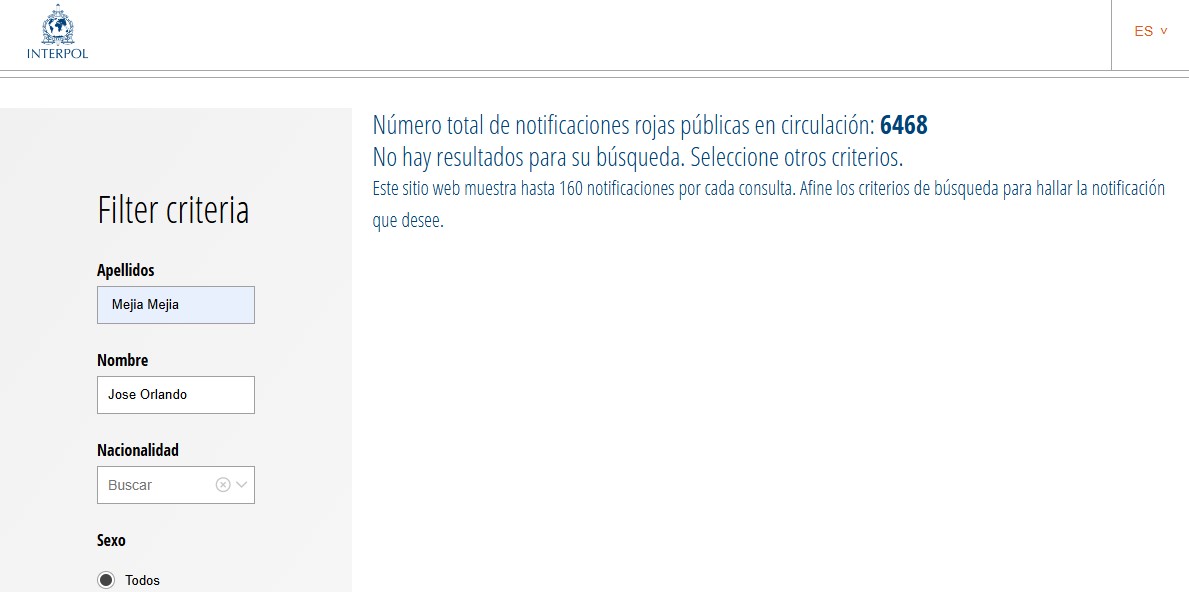Focus the Apellidos field containing Mejia Mejia
Viewport: 1189px width, 592px height.
pyautogui.click(x=176, y=305)
